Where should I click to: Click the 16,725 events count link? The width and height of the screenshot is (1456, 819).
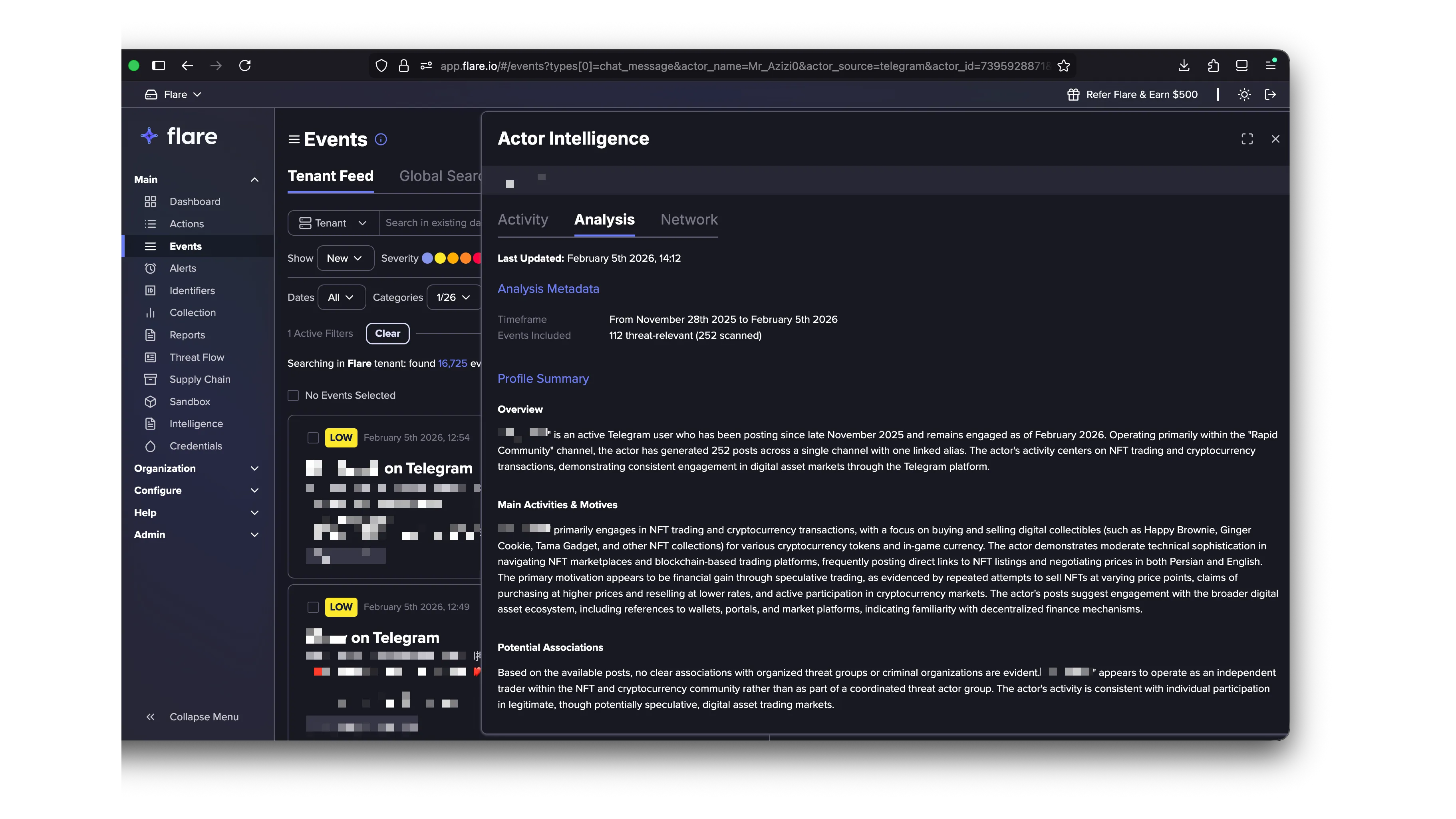[x=453, y=364]
